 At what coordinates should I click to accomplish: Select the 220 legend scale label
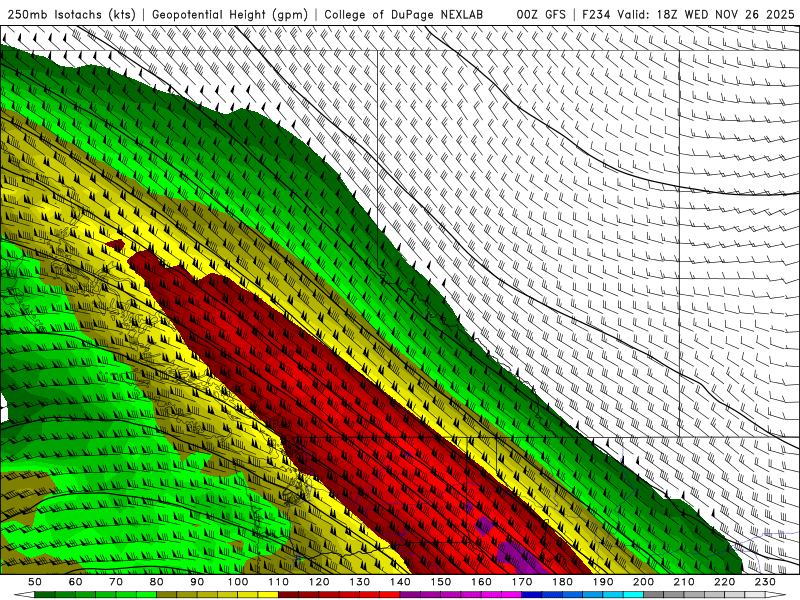tap(724, 582)
